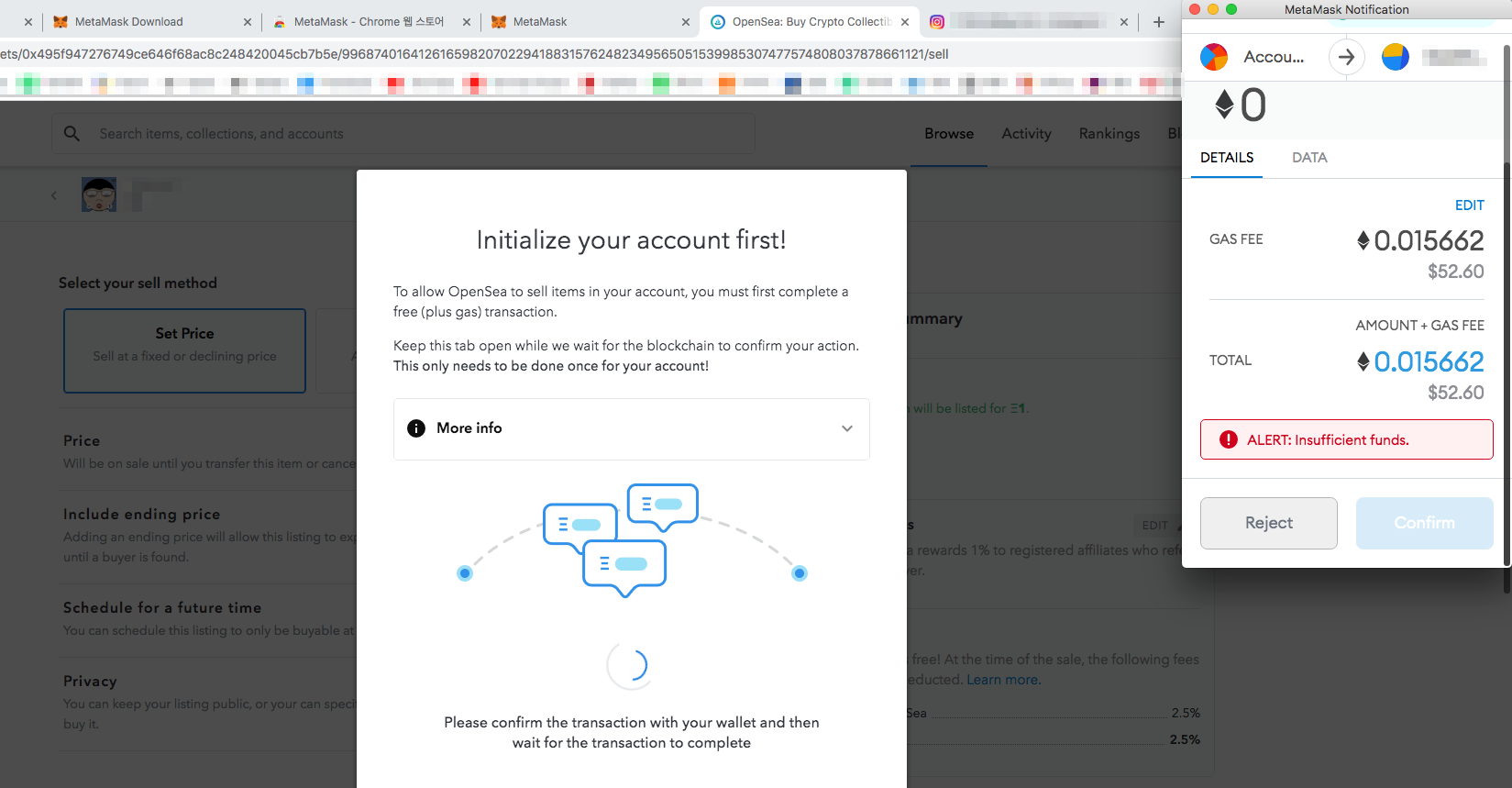Screen dimensions: 1512x788
Task: Select the Set Price sell method
Action: pos(184,350)
